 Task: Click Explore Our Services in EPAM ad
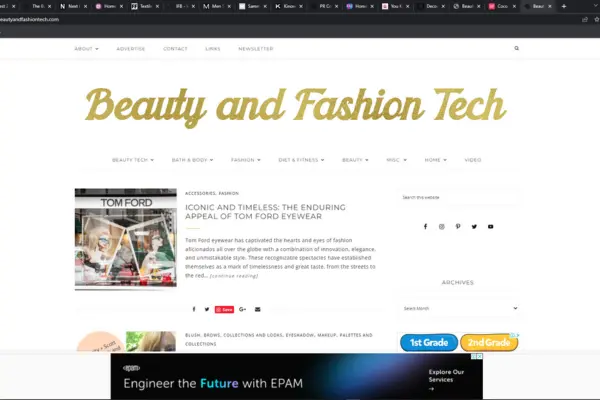coord(446,380)
